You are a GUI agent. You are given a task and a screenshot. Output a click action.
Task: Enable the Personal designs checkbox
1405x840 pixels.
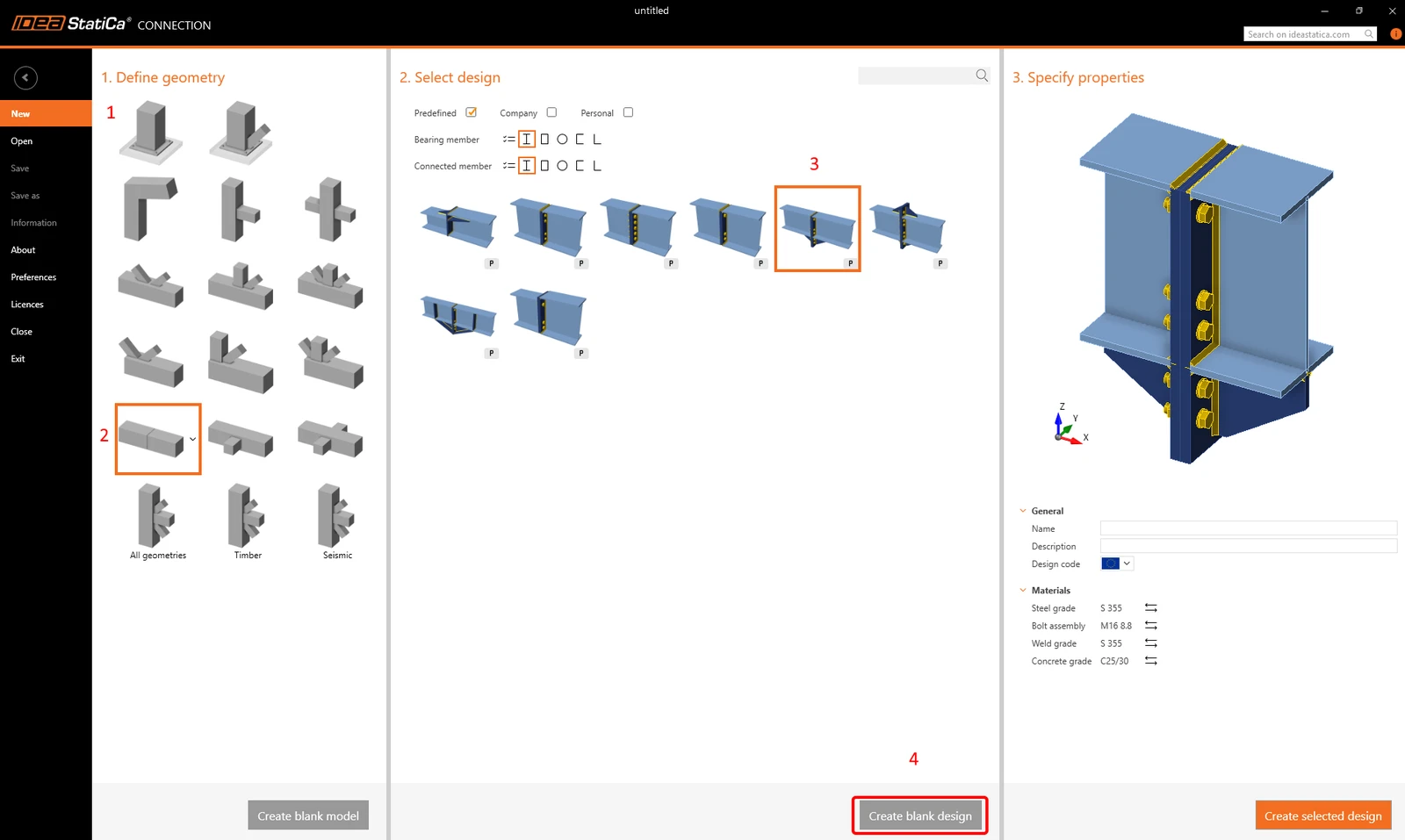point(628,112)
